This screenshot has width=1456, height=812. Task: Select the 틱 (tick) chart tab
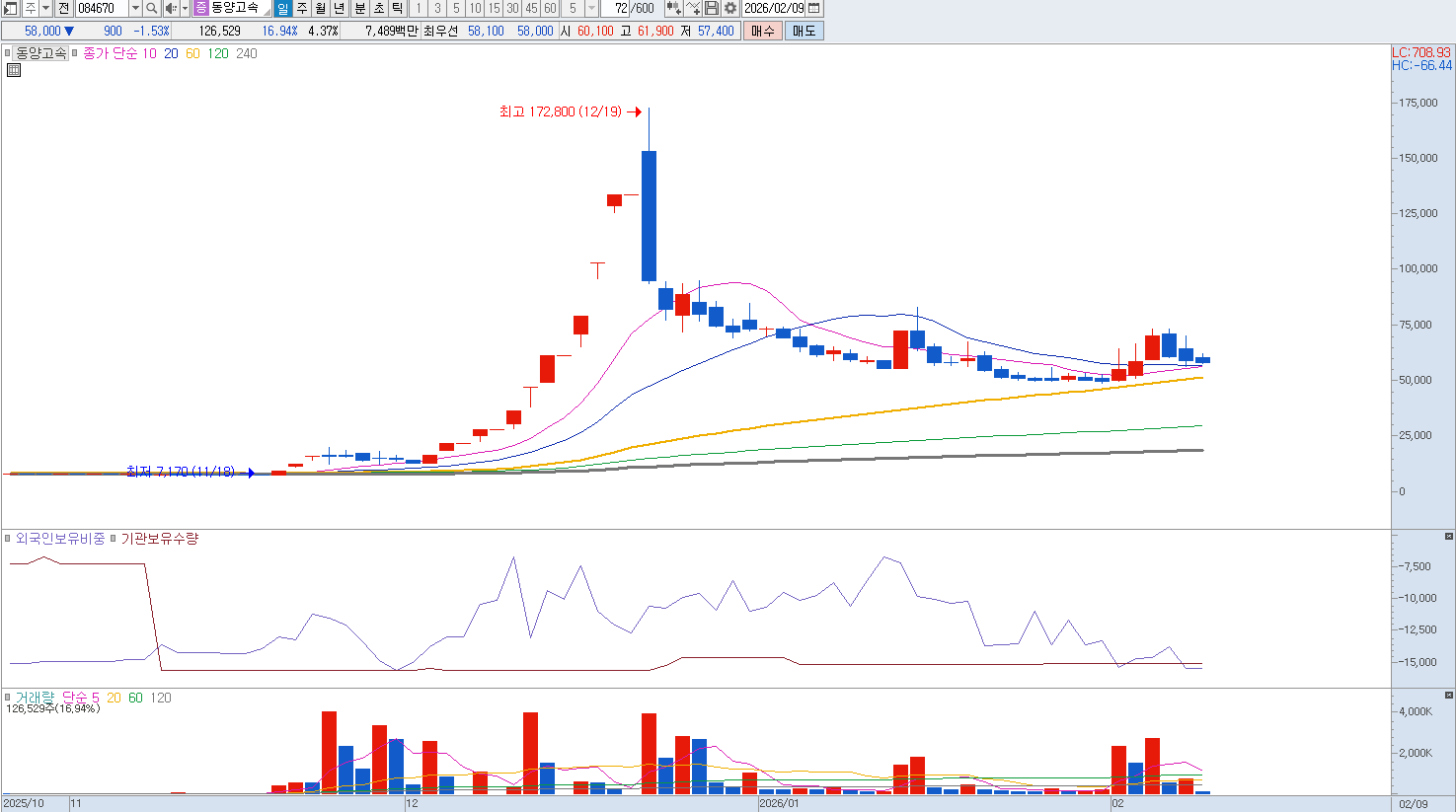pyautogui.click(x=397, y=8)
